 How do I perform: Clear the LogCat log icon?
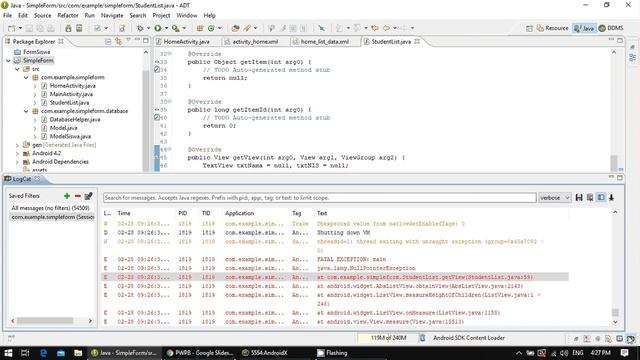(x=590, y=198)
